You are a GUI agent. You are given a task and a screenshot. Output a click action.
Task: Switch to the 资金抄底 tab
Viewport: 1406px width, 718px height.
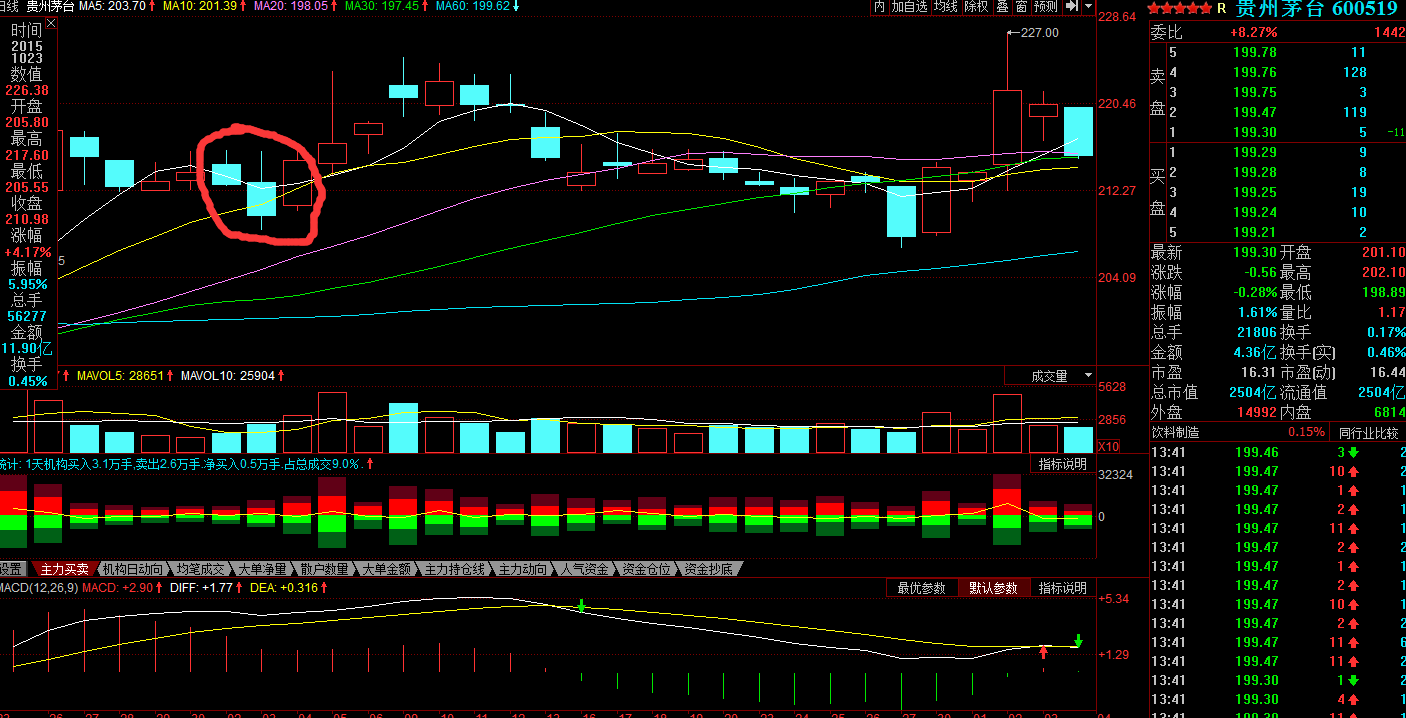[x=708, y=569]
